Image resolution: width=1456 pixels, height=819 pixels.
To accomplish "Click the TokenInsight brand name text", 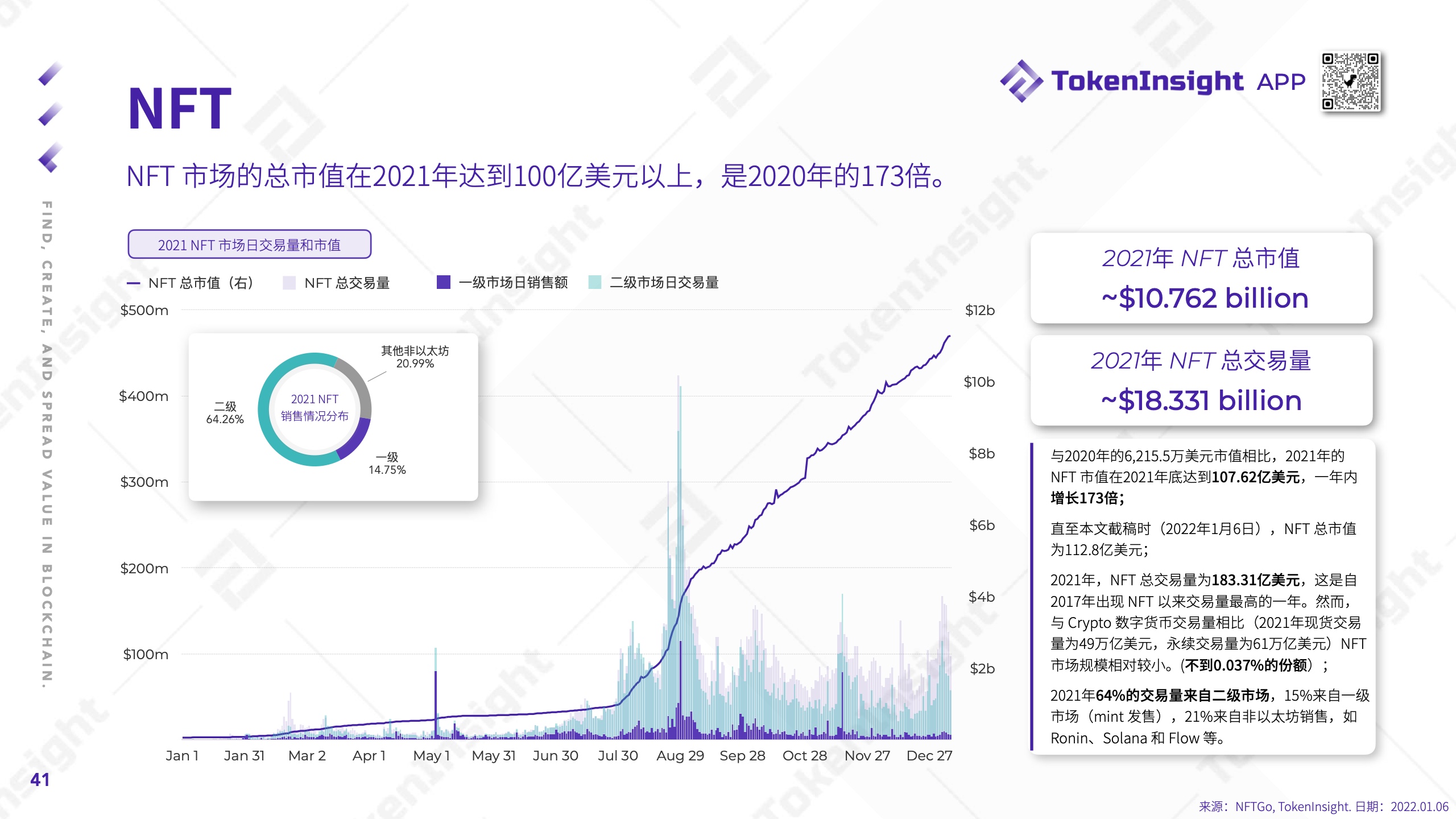I will click(x=1147, y=81).
